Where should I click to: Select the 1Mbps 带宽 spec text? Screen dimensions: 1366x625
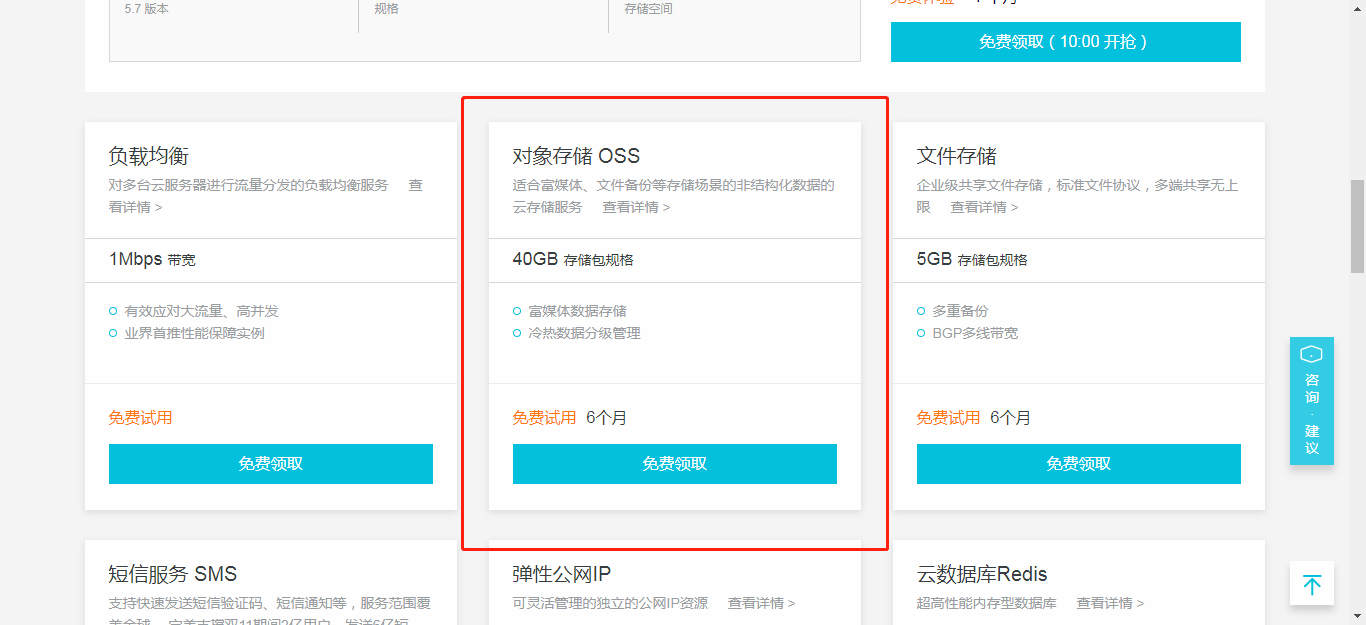click(x=152, y=260)
